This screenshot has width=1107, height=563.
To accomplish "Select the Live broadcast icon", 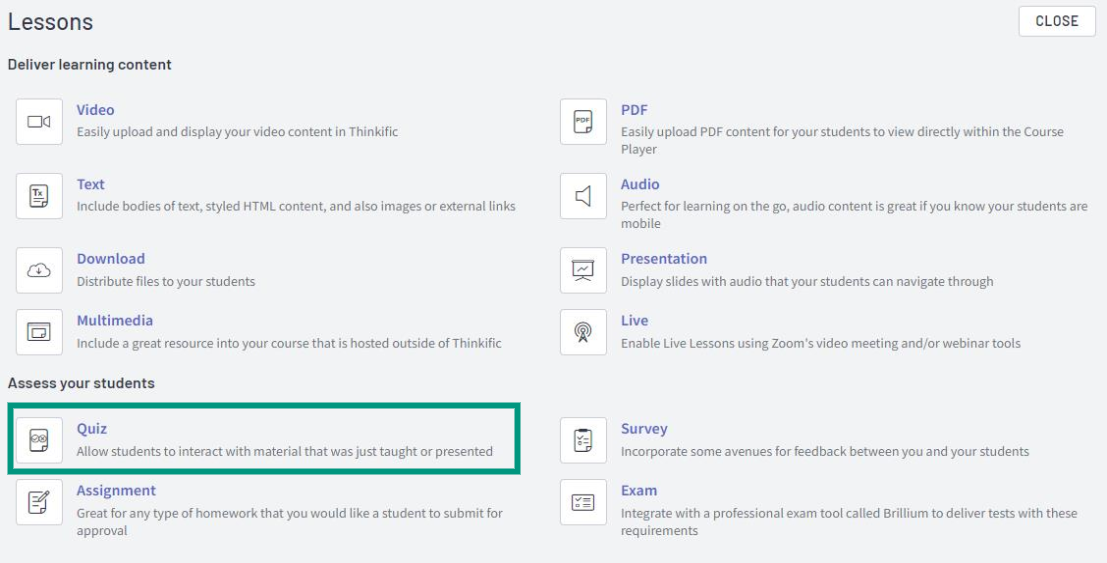I will pyautogui.click(x=583, y=332).
